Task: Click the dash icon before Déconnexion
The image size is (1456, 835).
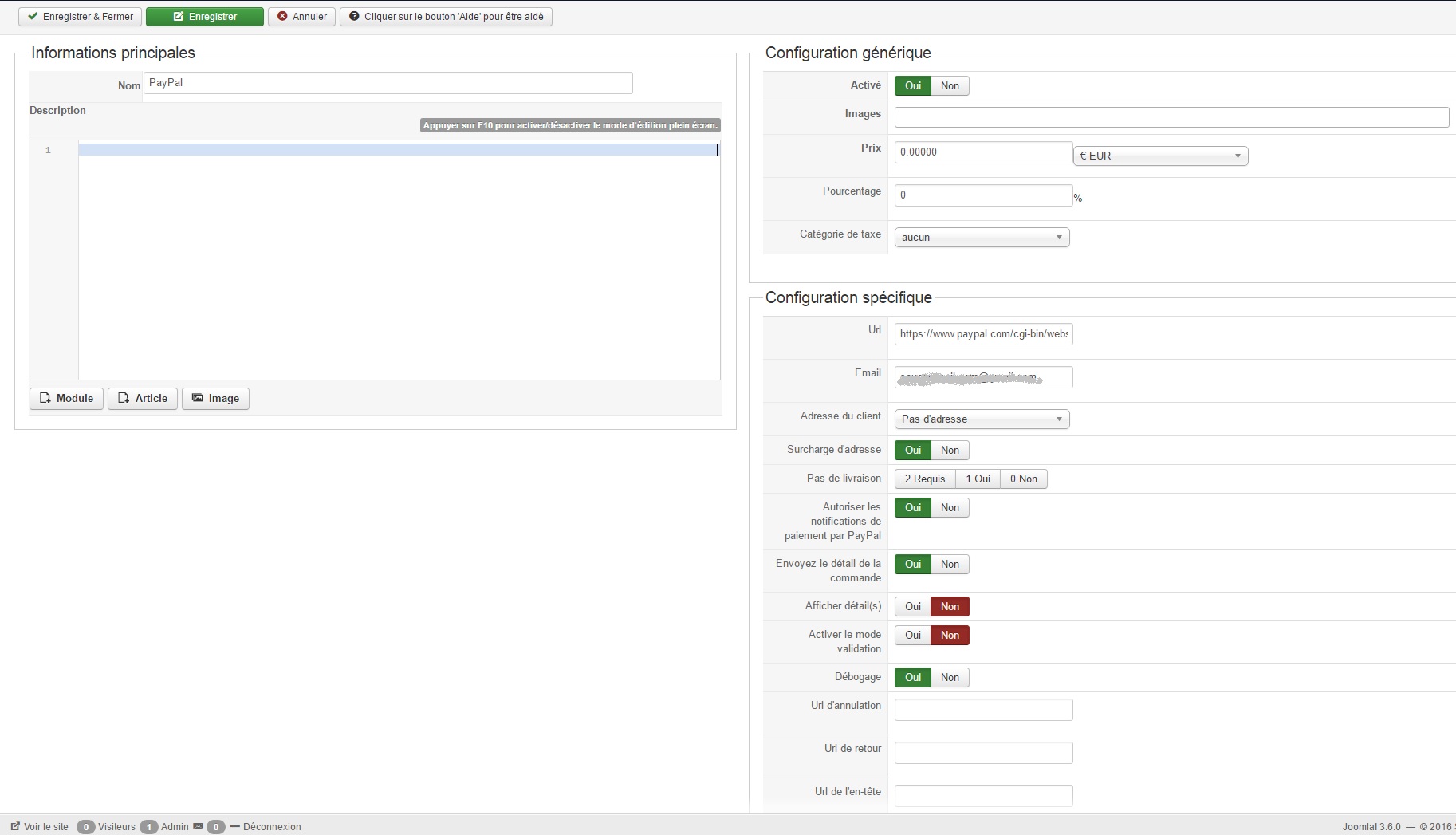Action: (234, 826)
